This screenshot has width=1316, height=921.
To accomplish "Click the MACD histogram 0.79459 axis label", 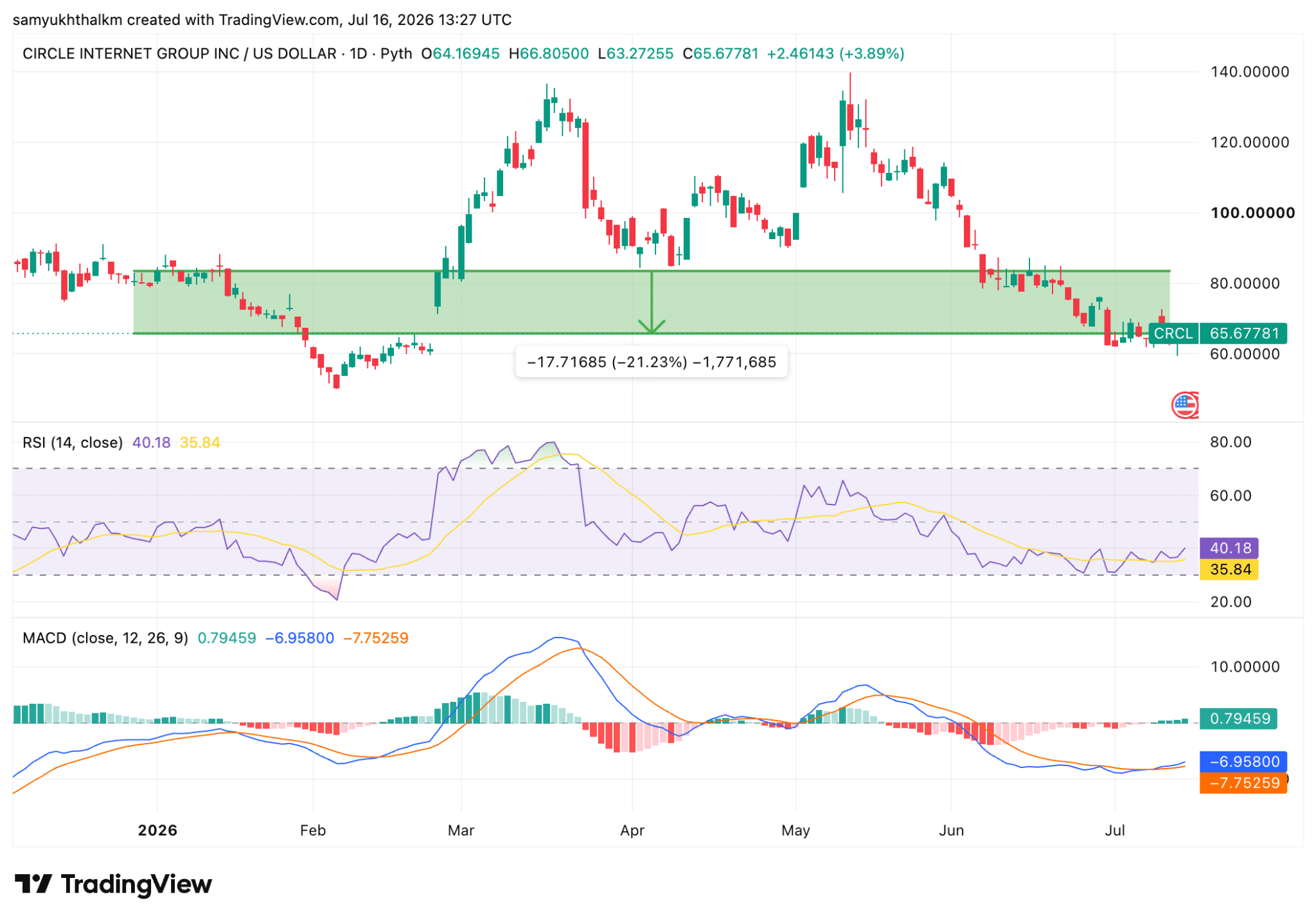I will pyautogui.click(x=1238, y=719).
